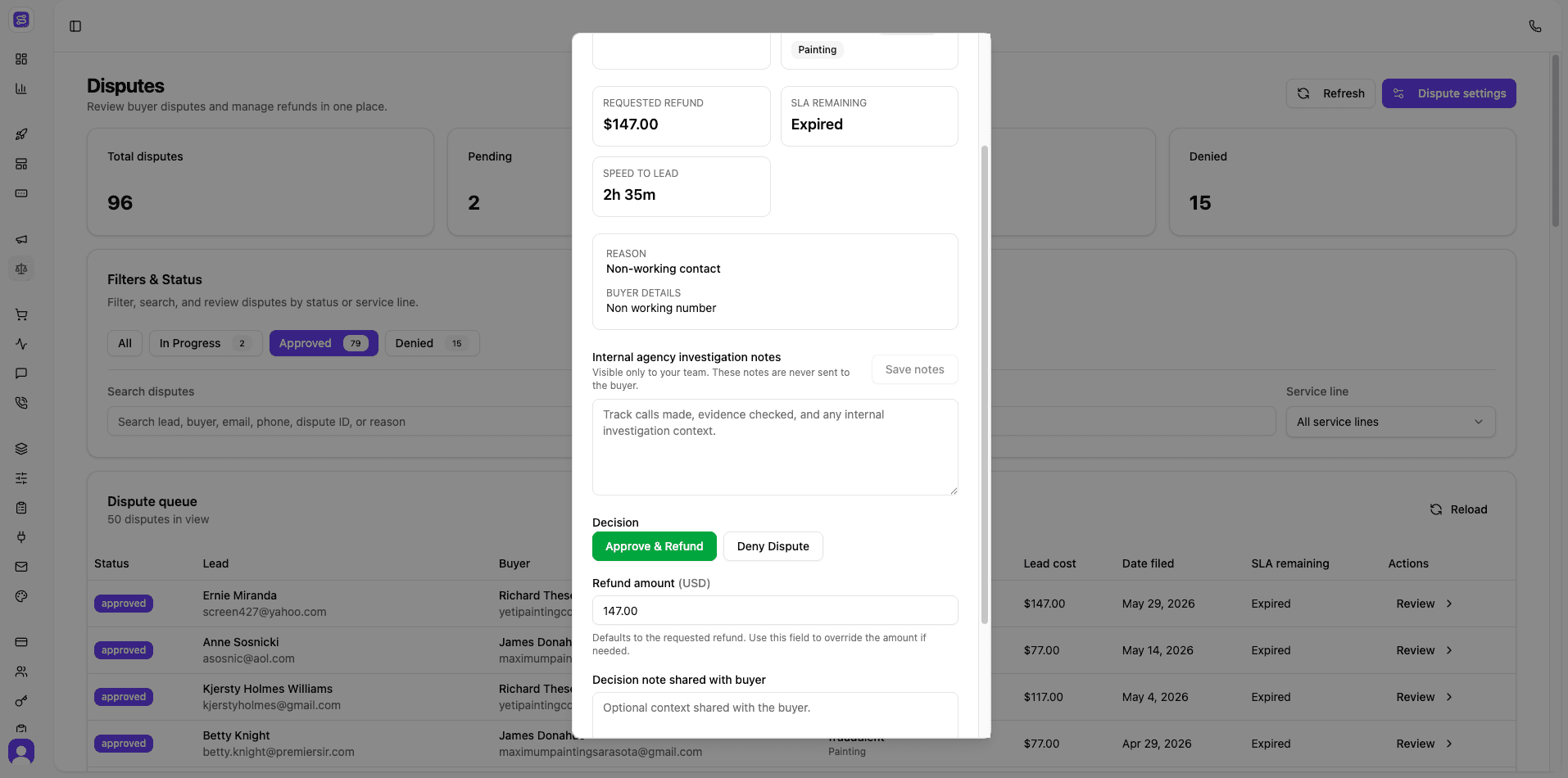Screen dimensions: 1568x778
Task: Click the SLA remaining column header
Action: click(x=1289, y=563)
